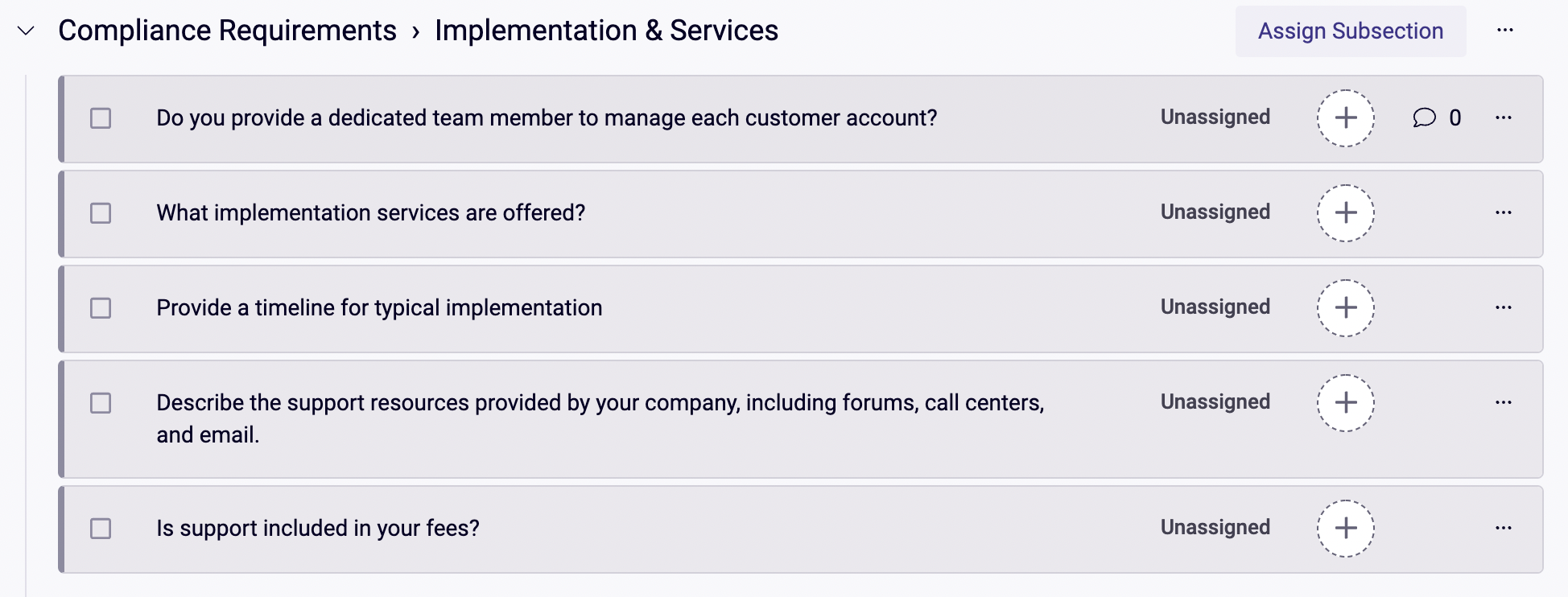
Task: Open more options for timeline row
Action: [x=1504, y=307]
